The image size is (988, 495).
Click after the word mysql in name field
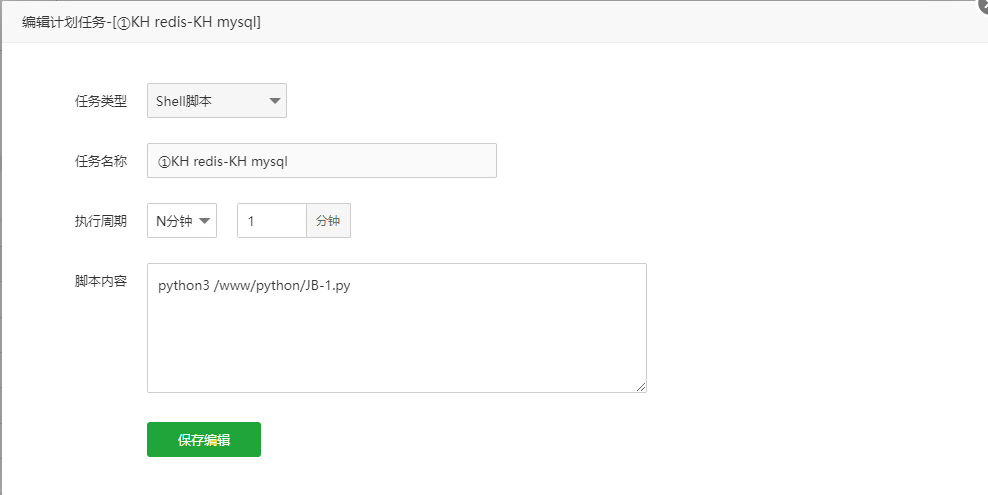coord(290,162)
